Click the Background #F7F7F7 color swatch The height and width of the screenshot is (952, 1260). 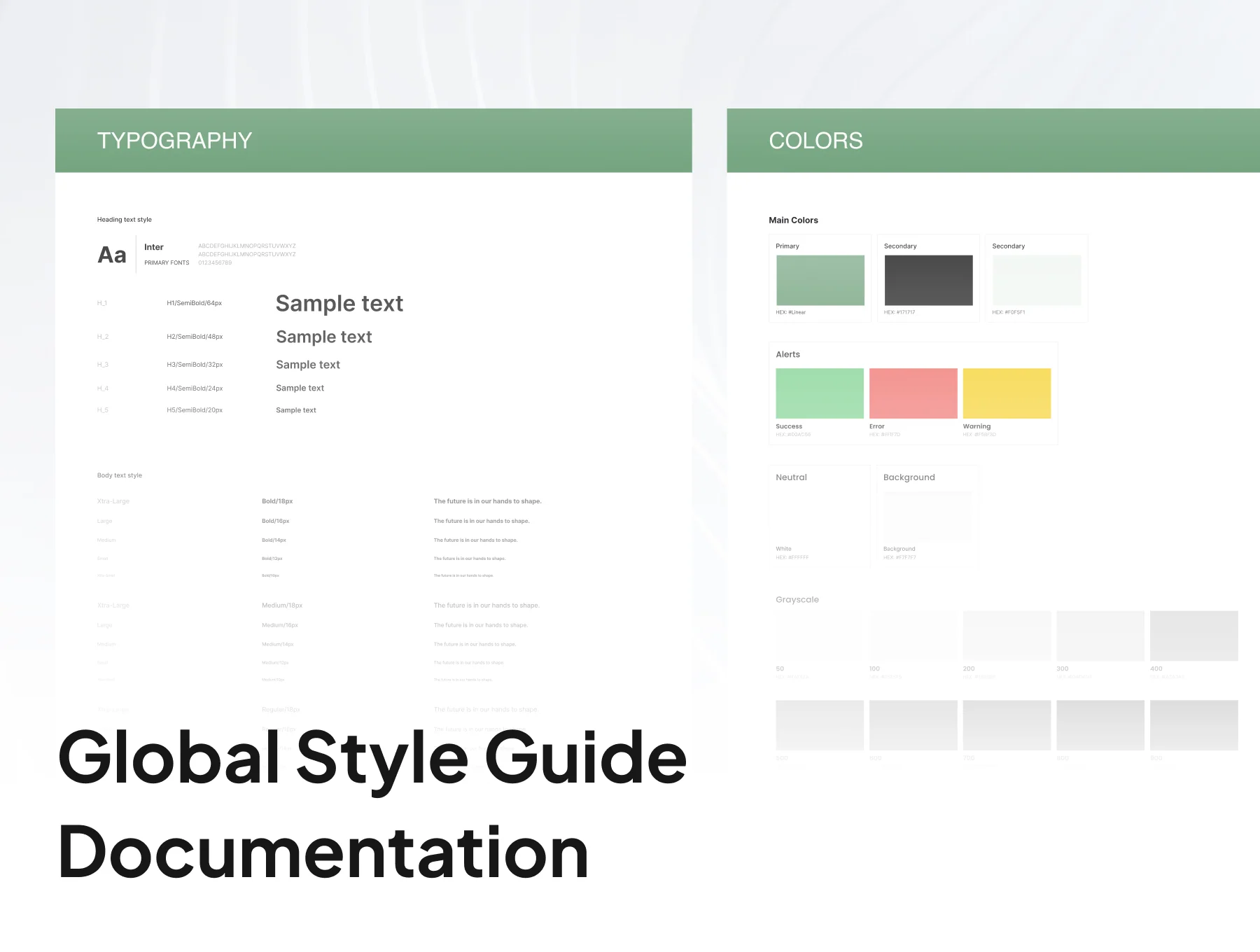(927, 517)
